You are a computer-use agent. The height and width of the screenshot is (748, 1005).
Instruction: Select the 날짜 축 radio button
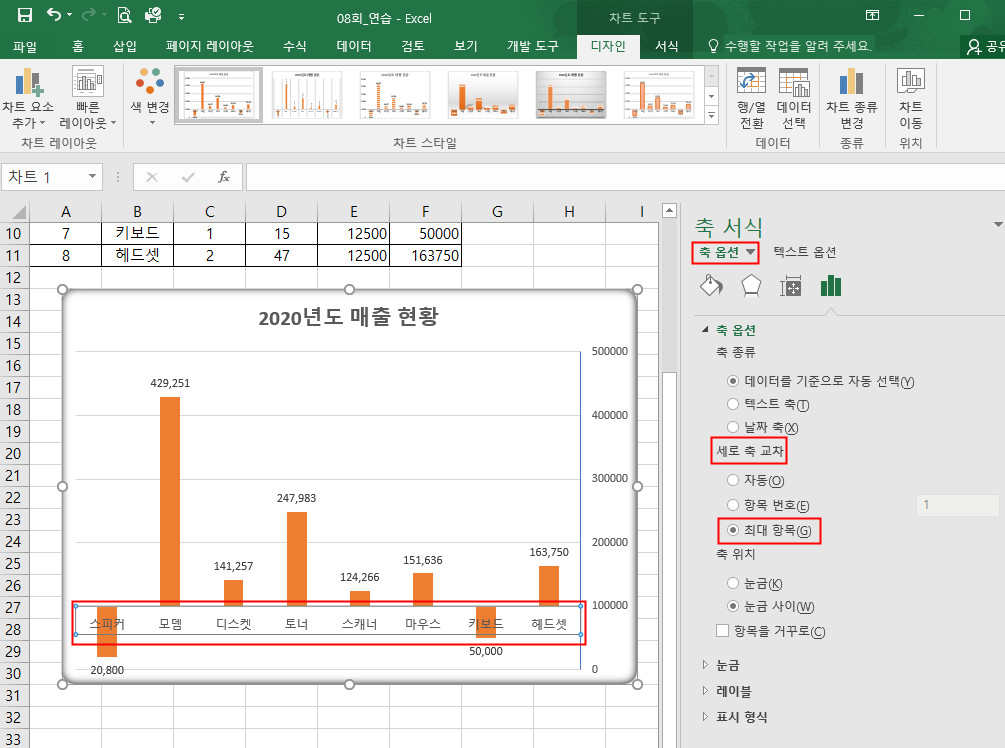(733, 428)
